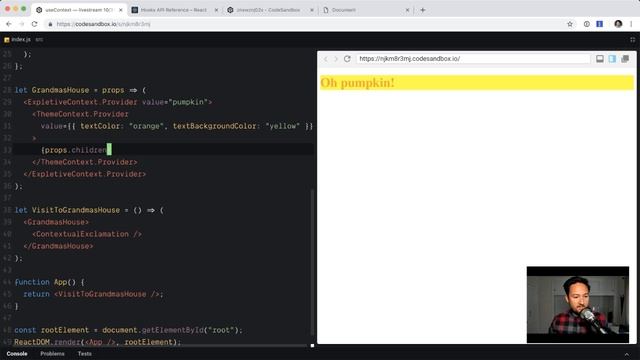Viewport: 640px width, 360px height.
Task: Click the <ContextualExclamation /> element in code
Action: pyautogui.click(x=87, y=234)
